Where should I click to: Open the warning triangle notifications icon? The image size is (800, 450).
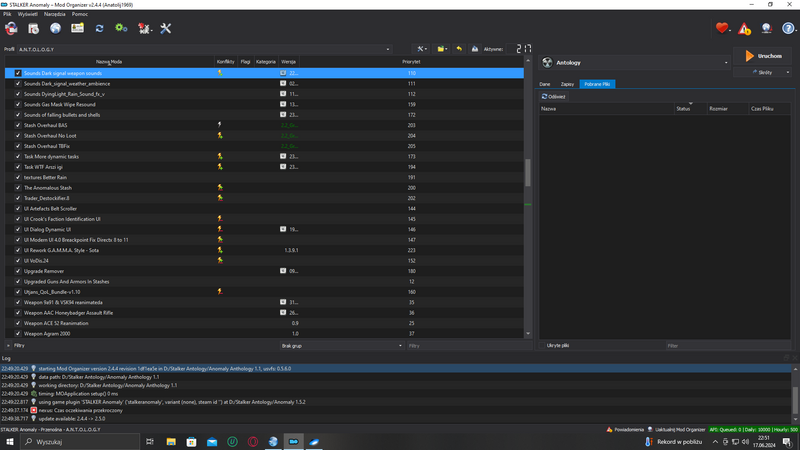point(744,29)
